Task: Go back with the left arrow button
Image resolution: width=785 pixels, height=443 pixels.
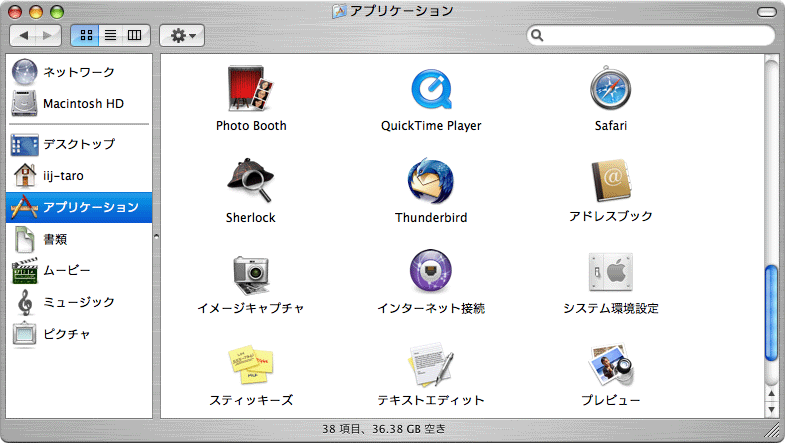Action: coord(23,35)
